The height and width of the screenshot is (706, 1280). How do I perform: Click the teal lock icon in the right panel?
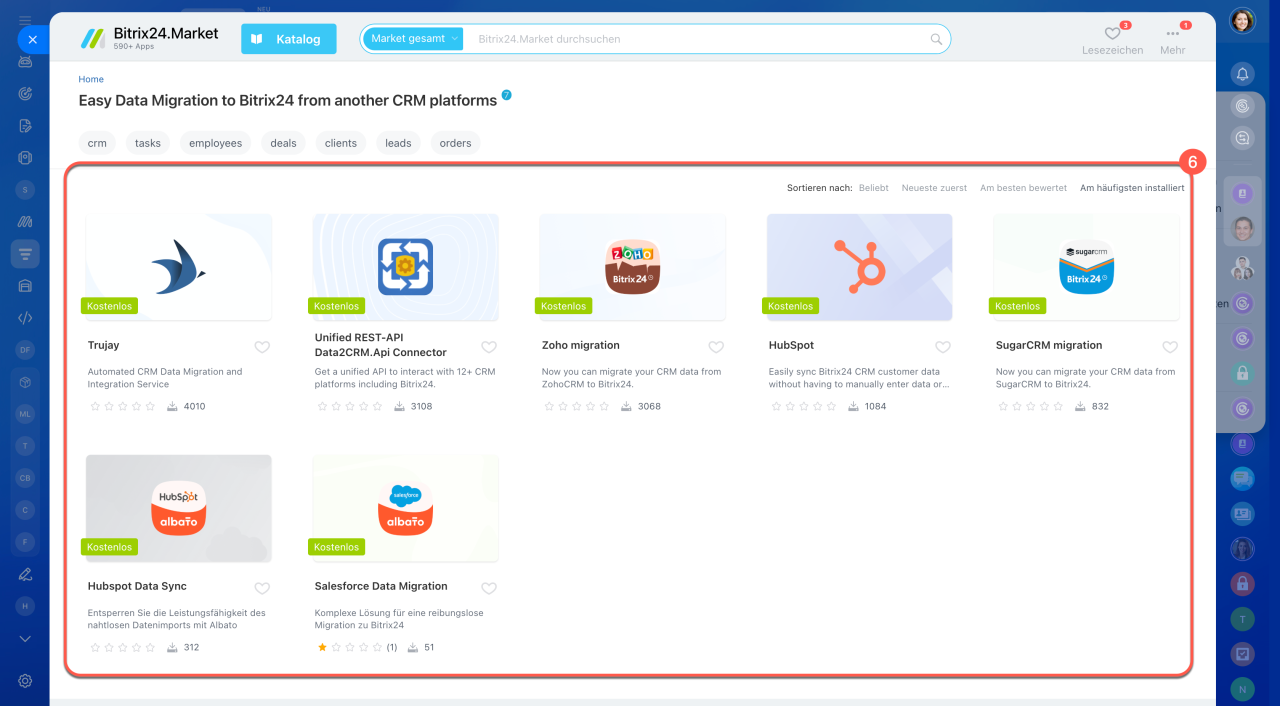(1242, 374)
